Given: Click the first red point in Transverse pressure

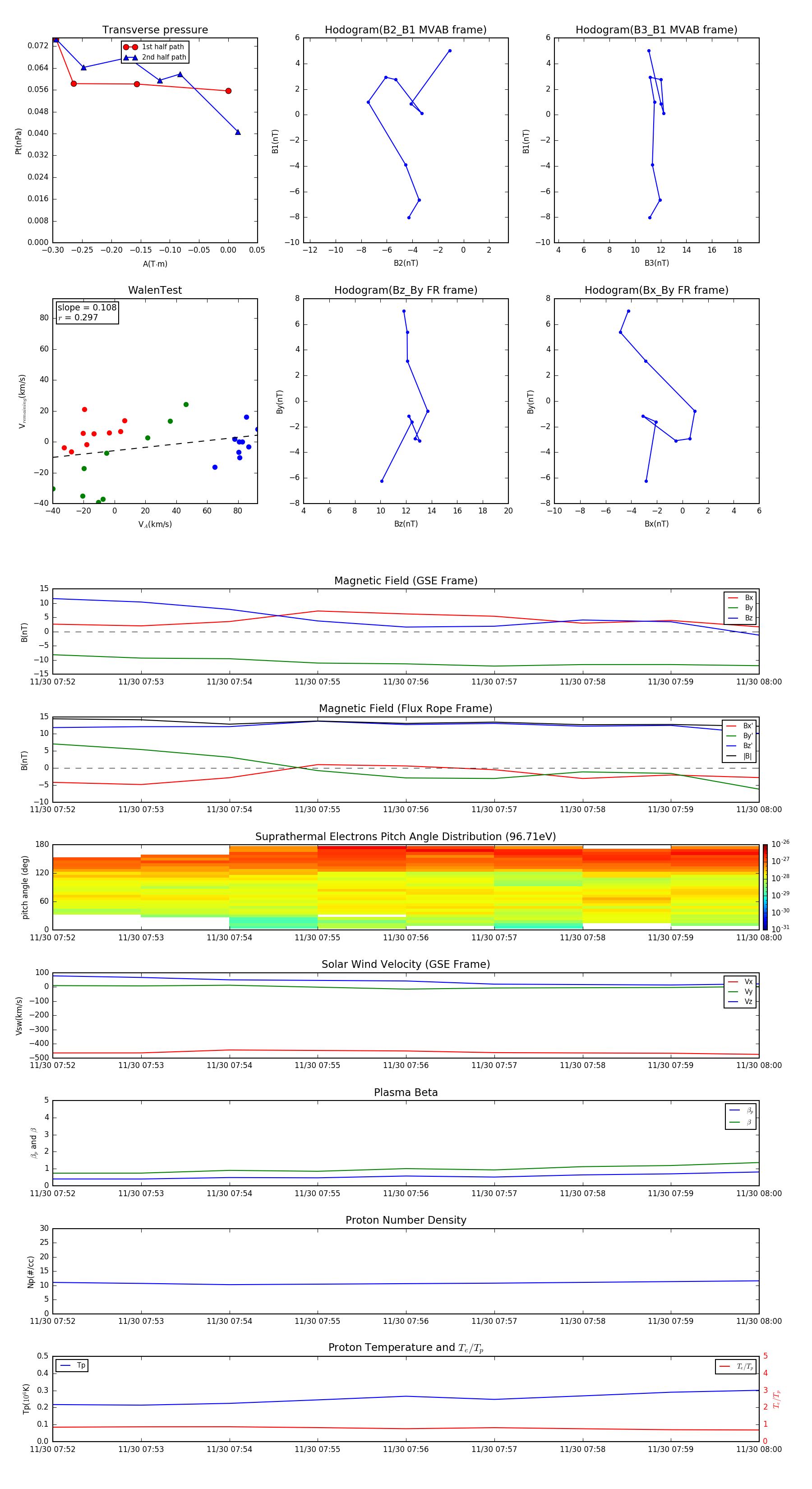Looking at the screenshot, I should [x=55, y=39].
